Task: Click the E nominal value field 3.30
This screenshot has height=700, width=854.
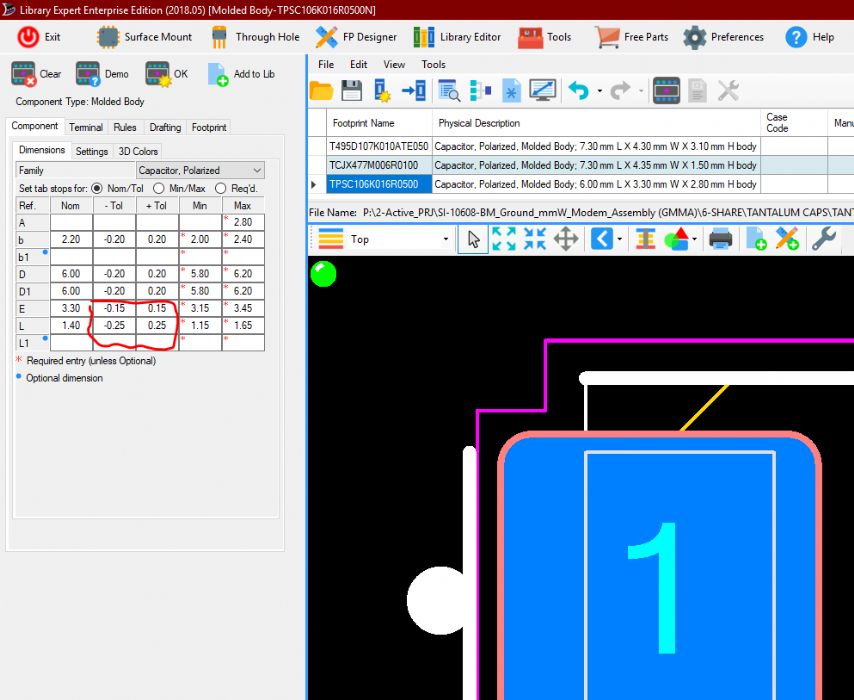Action: click(71, 308)
